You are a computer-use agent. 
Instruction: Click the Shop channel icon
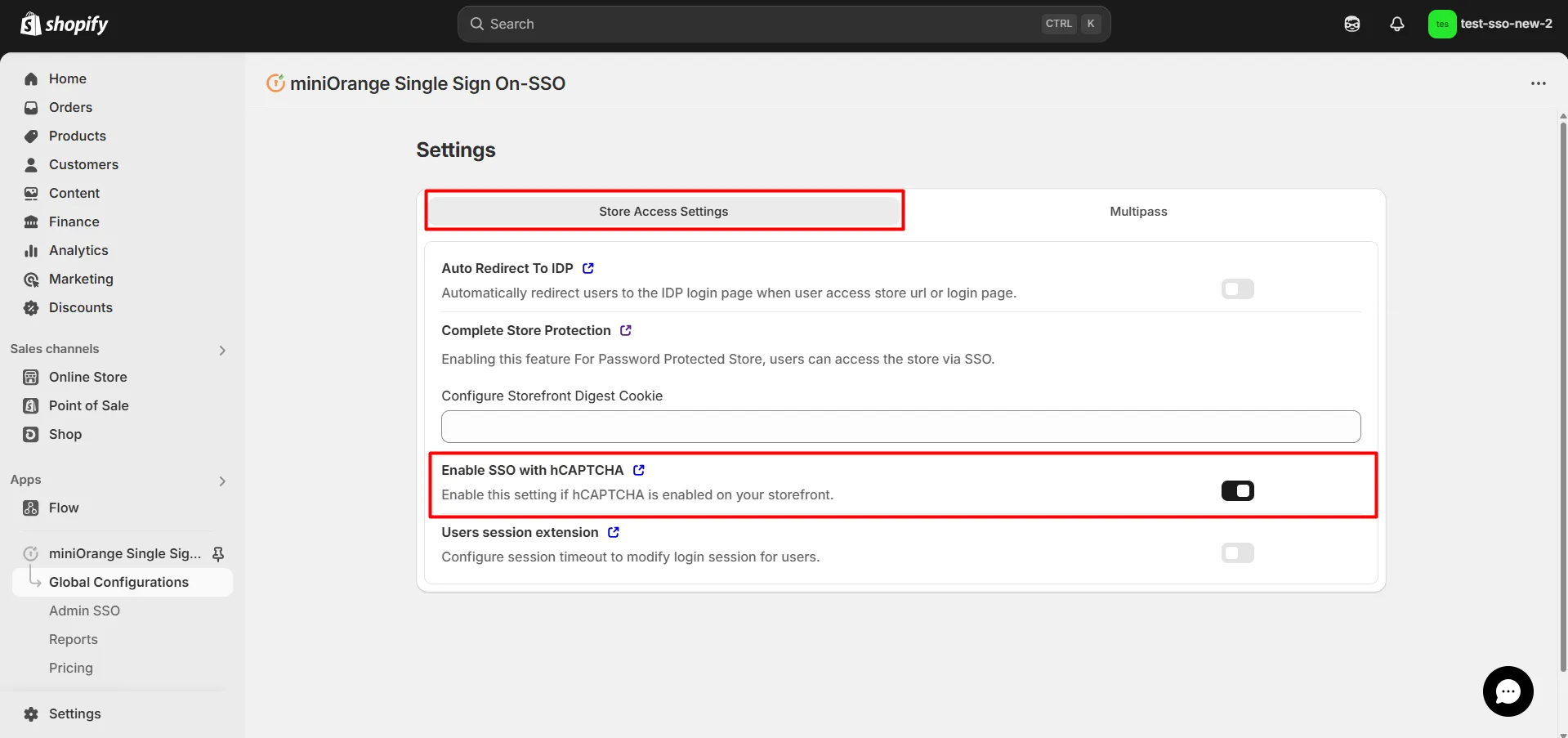pos(31,435)
